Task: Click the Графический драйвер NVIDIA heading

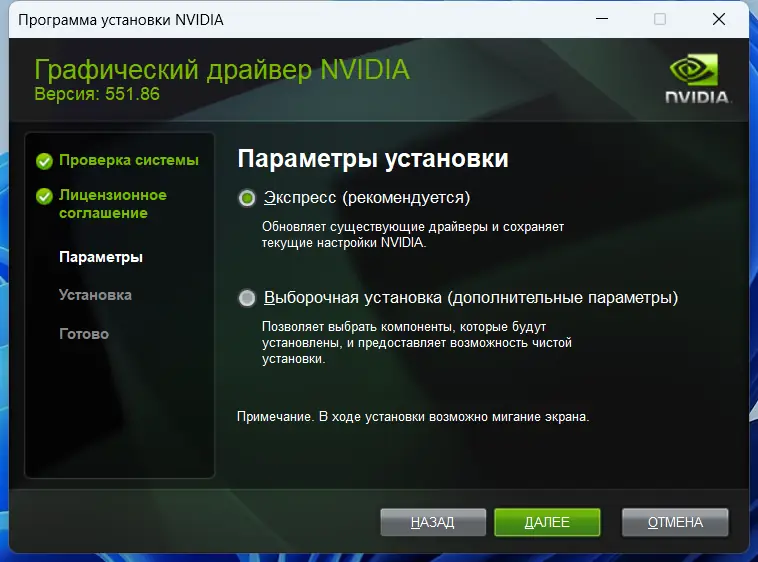Action: 222,70
